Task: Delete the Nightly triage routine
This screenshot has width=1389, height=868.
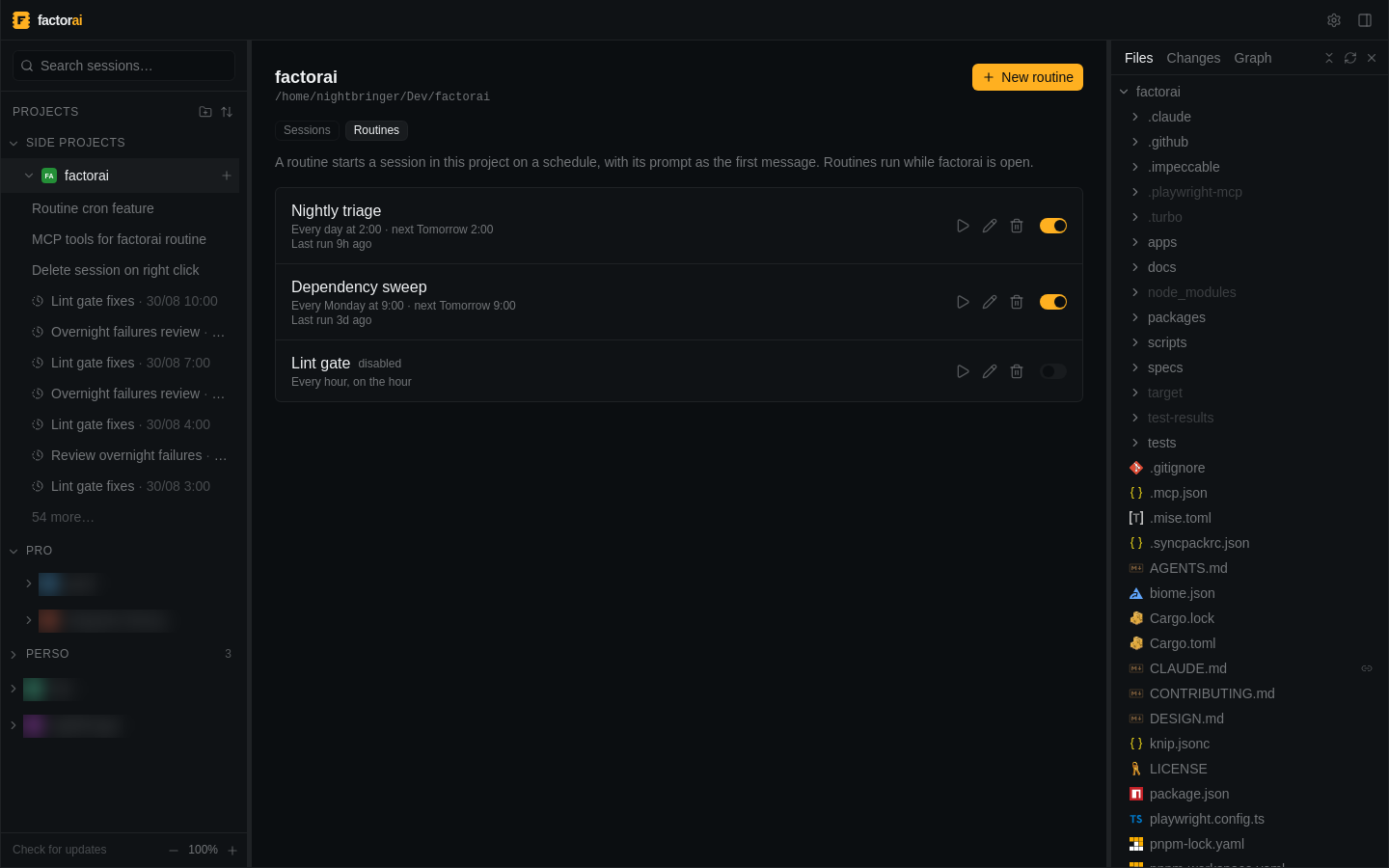Action: click(1017, 226)
